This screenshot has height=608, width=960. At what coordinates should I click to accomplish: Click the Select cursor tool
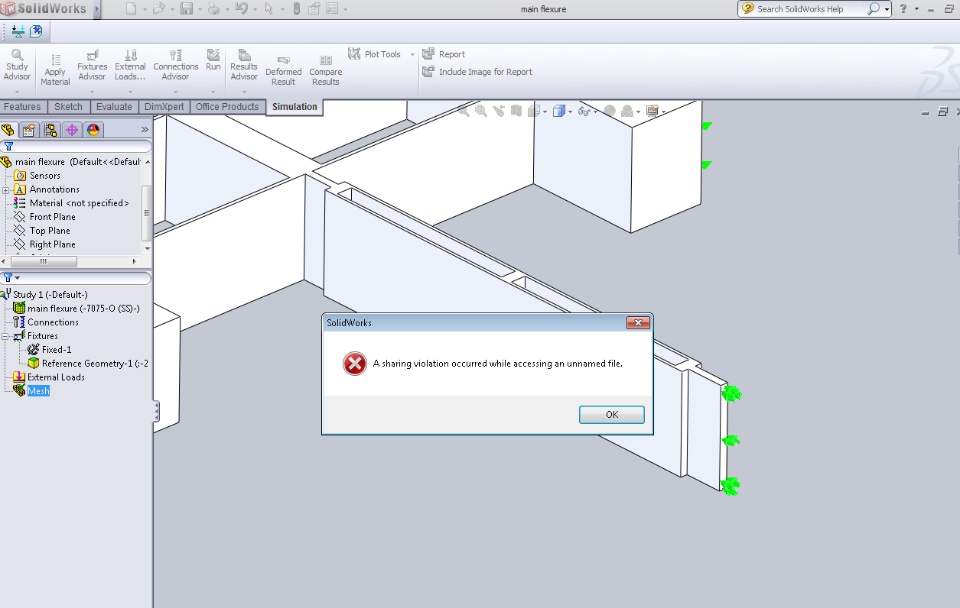(x=268, y=9)
